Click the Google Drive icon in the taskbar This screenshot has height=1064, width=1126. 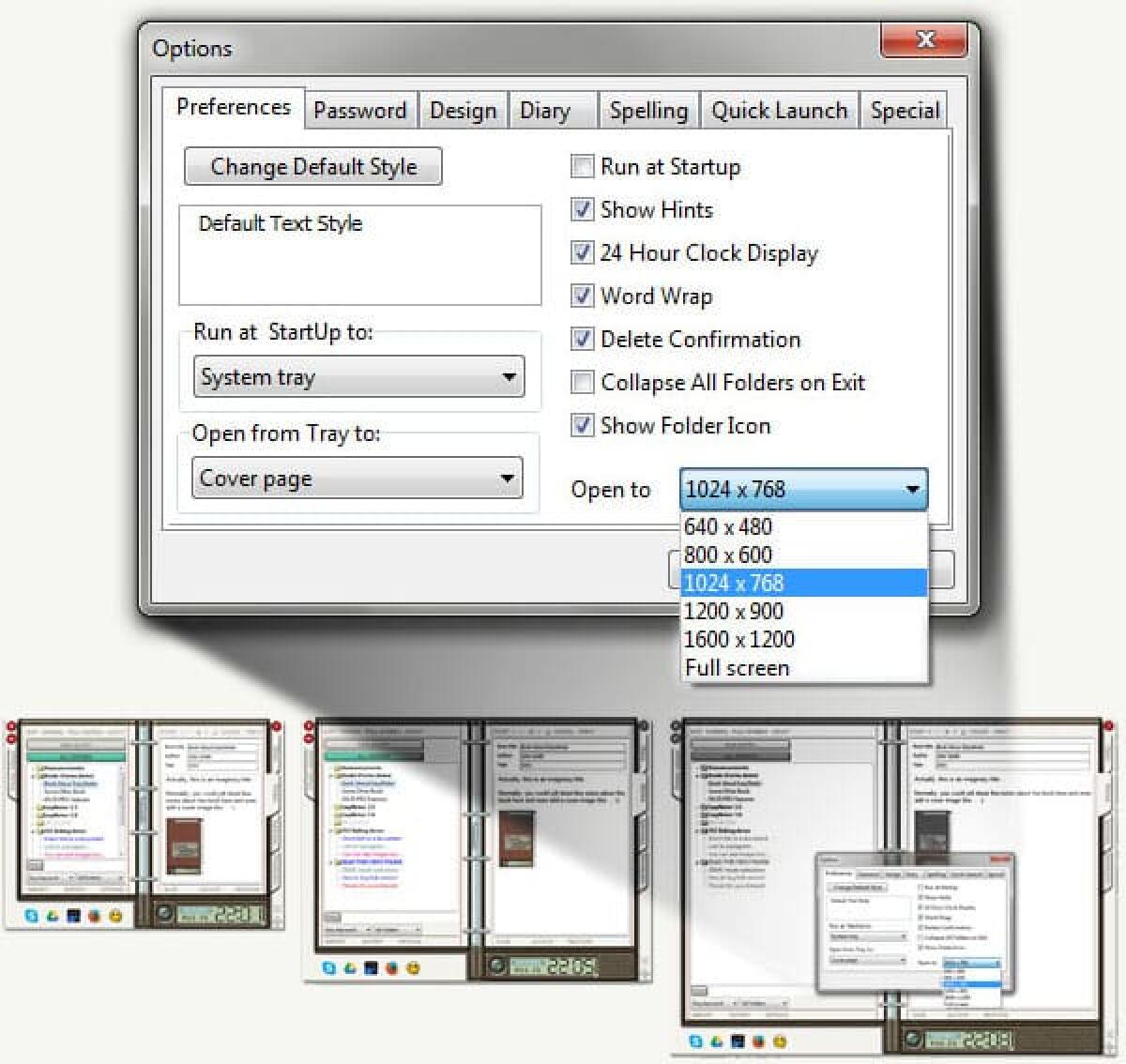point(53,915)
